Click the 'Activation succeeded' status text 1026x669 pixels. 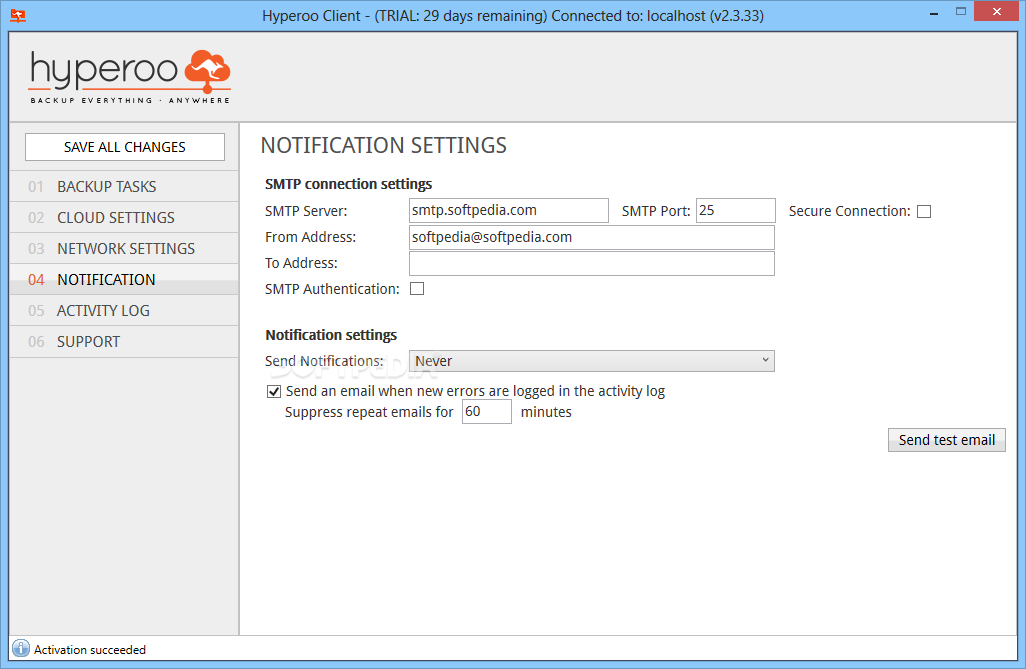tap(90, 649)
